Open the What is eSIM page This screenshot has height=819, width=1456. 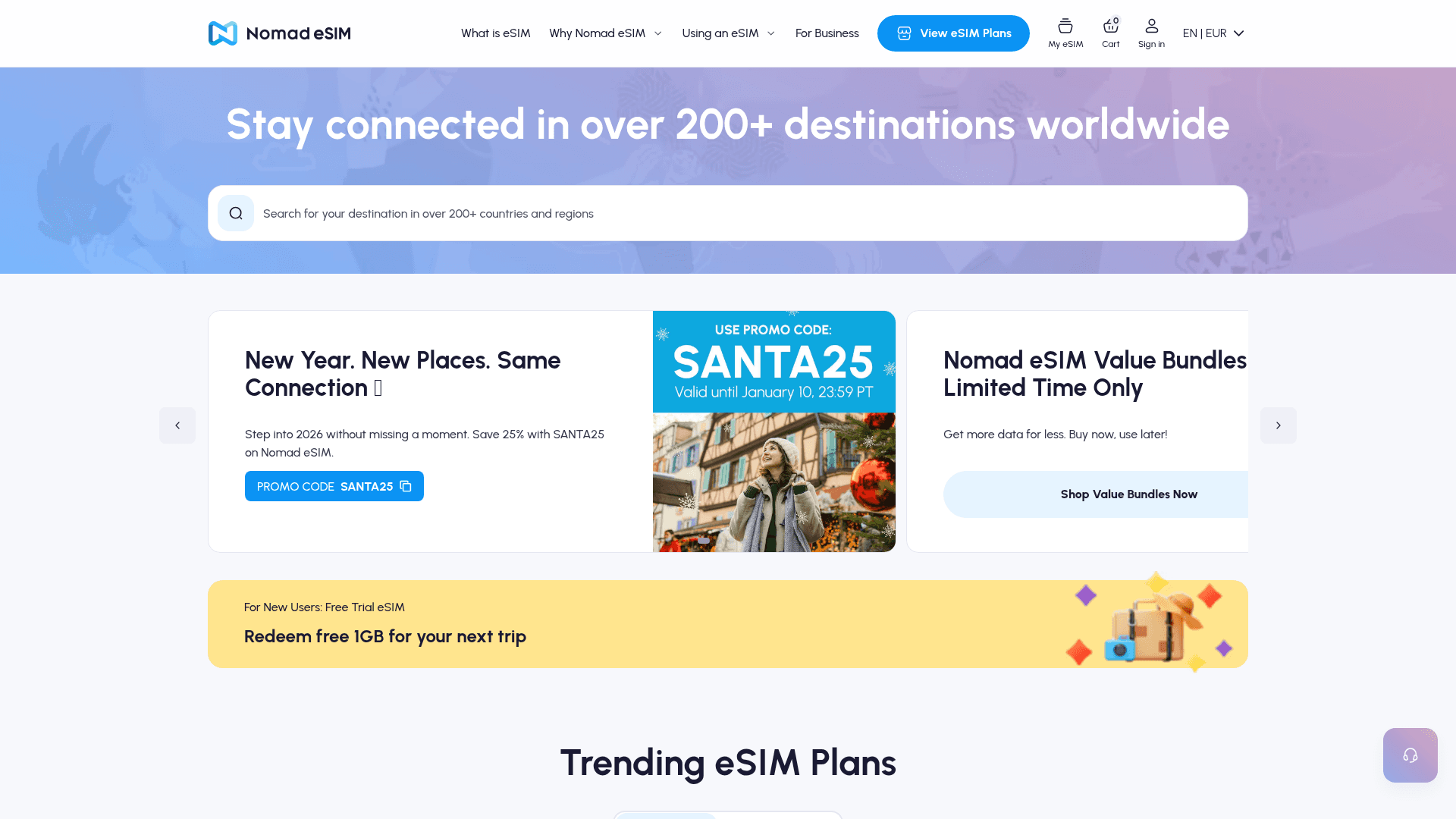pos(495,33)
